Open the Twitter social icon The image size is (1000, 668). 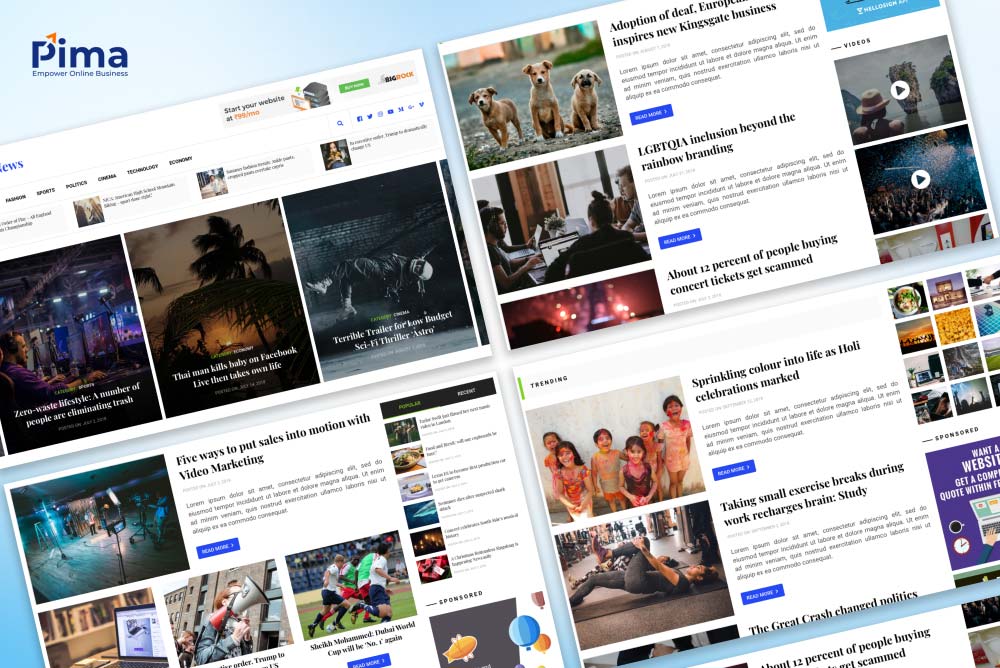(x=369, y=118)
